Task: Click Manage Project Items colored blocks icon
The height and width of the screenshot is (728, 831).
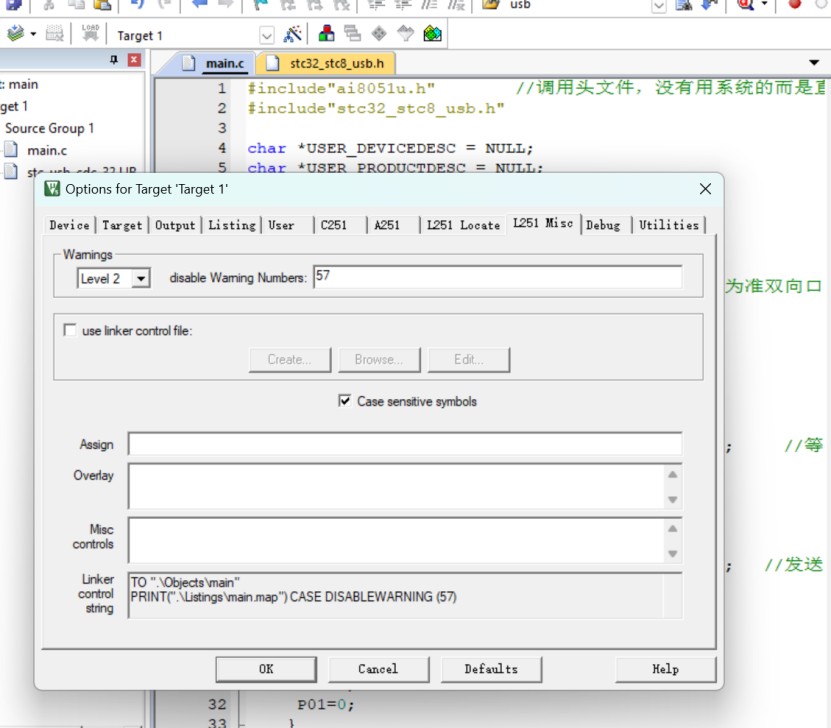Action: (x=326, y=34)
